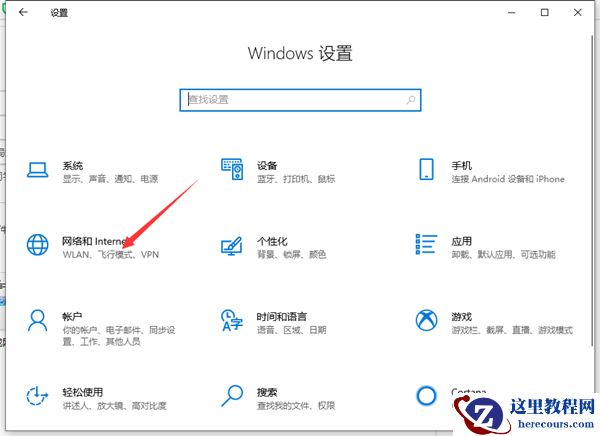This screenshot has width=600, height=436.
Task: Open the Cortana circle icon
Action: [426, 396]
